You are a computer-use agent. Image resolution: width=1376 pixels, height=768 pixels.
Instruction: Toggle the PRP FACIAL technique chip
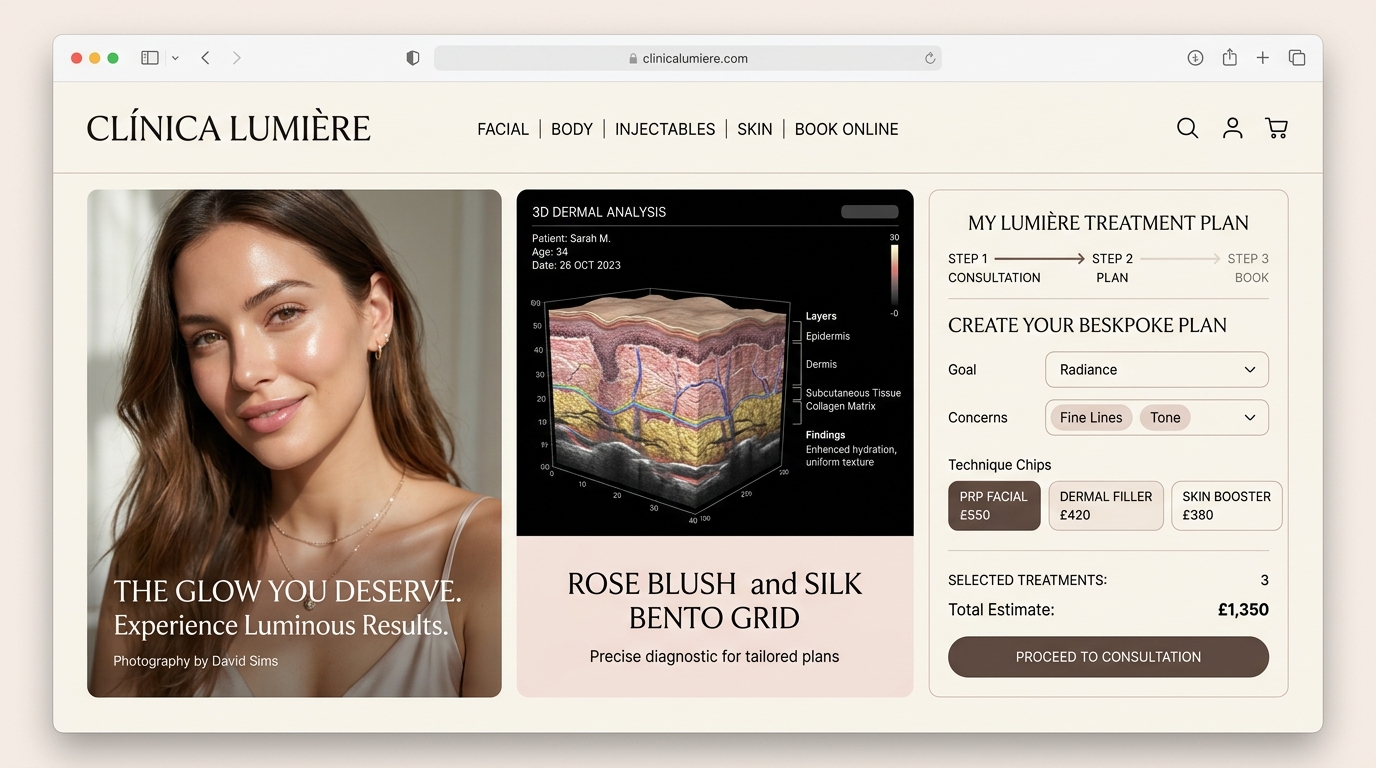click(x=994, y=506)
